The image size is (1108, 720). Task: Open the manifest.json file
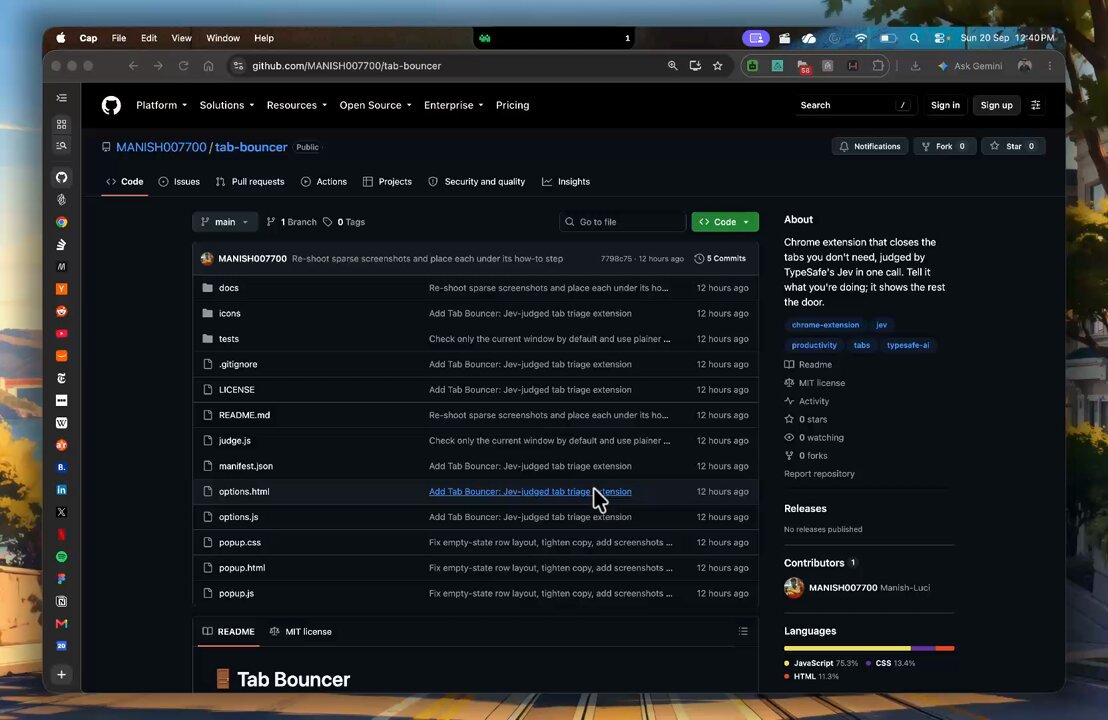(246, 466)
